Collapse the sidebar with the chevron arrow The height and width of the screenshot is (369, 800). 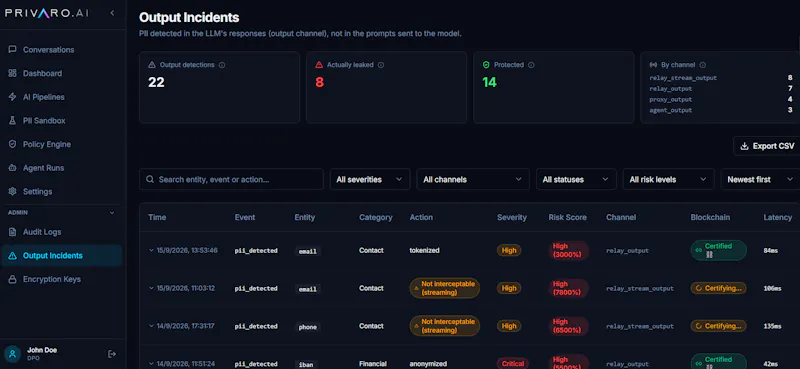(112, 13)
